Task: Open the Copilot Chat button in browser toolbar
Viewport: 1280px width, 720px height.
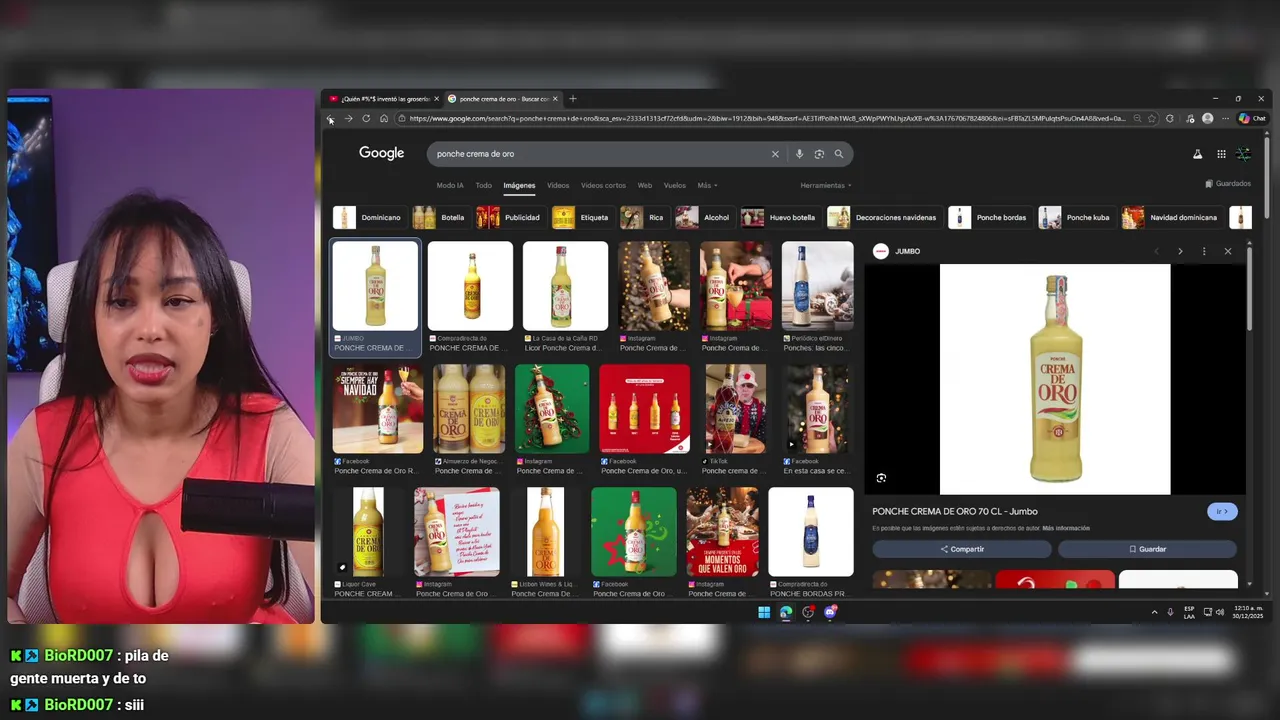Action: pyautogui.click(x=1252, y=118)
